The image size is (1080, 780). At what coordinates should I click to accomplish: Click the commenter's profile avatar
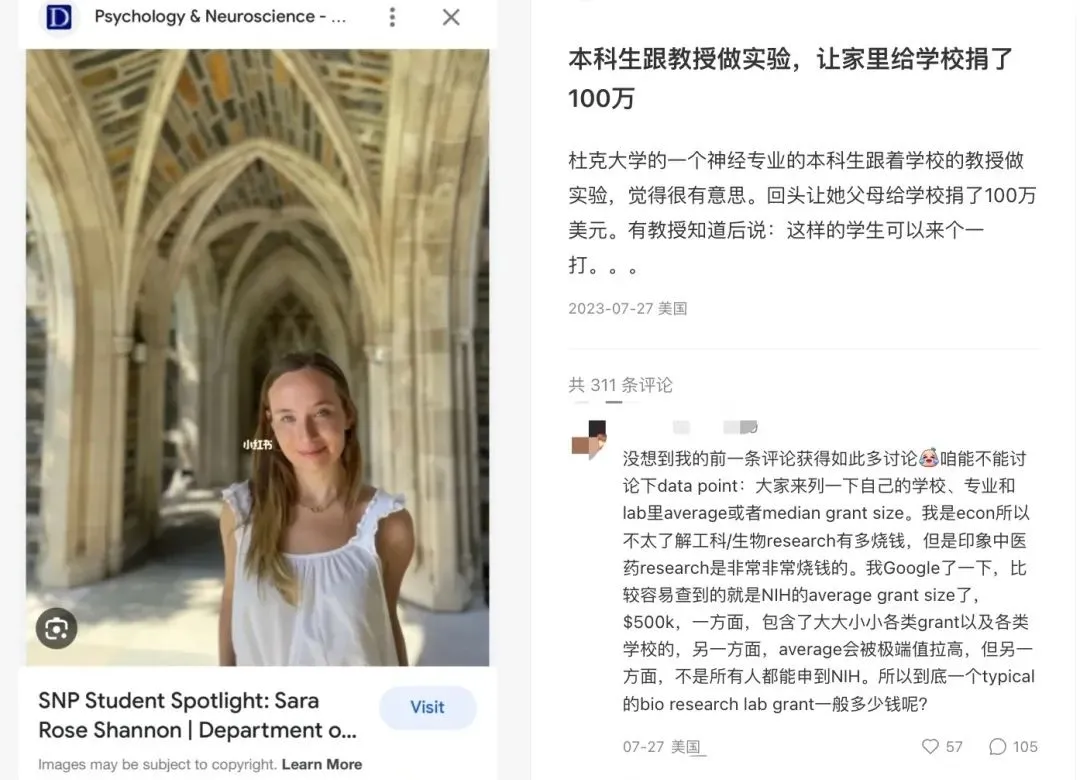tap(589, 440)
